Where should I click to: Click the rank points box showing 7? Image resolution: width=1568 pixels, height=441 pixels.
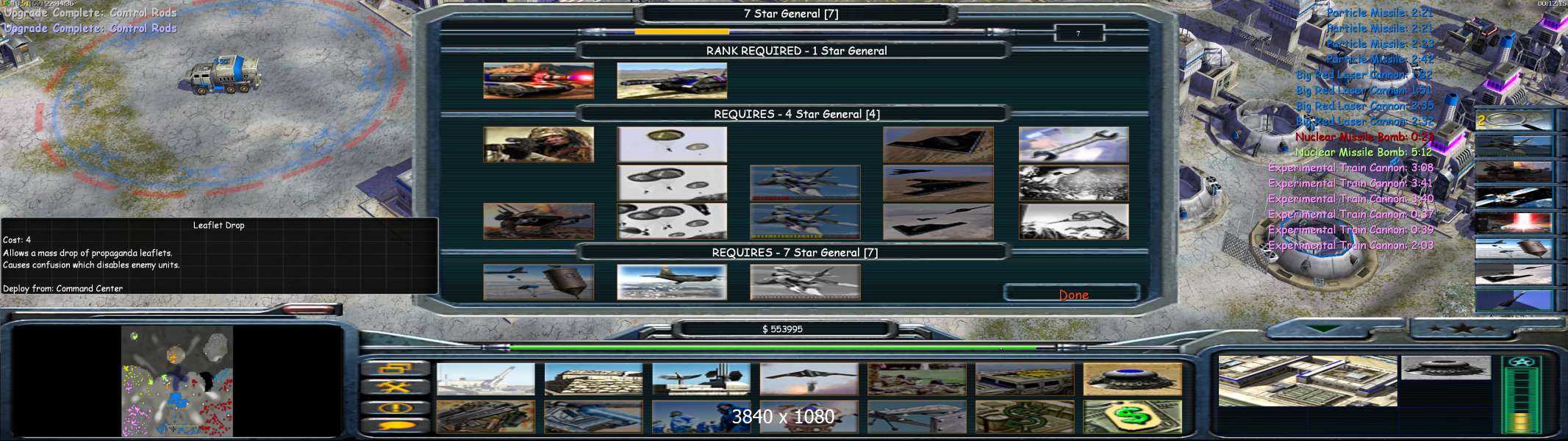tap(1078, 33)
